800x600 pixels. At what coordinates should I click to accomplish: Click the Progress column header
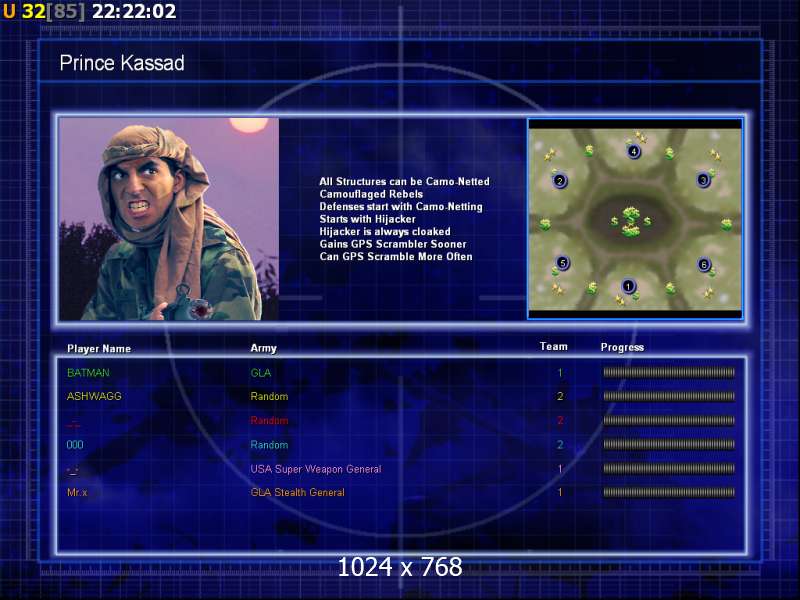(622, 347)
